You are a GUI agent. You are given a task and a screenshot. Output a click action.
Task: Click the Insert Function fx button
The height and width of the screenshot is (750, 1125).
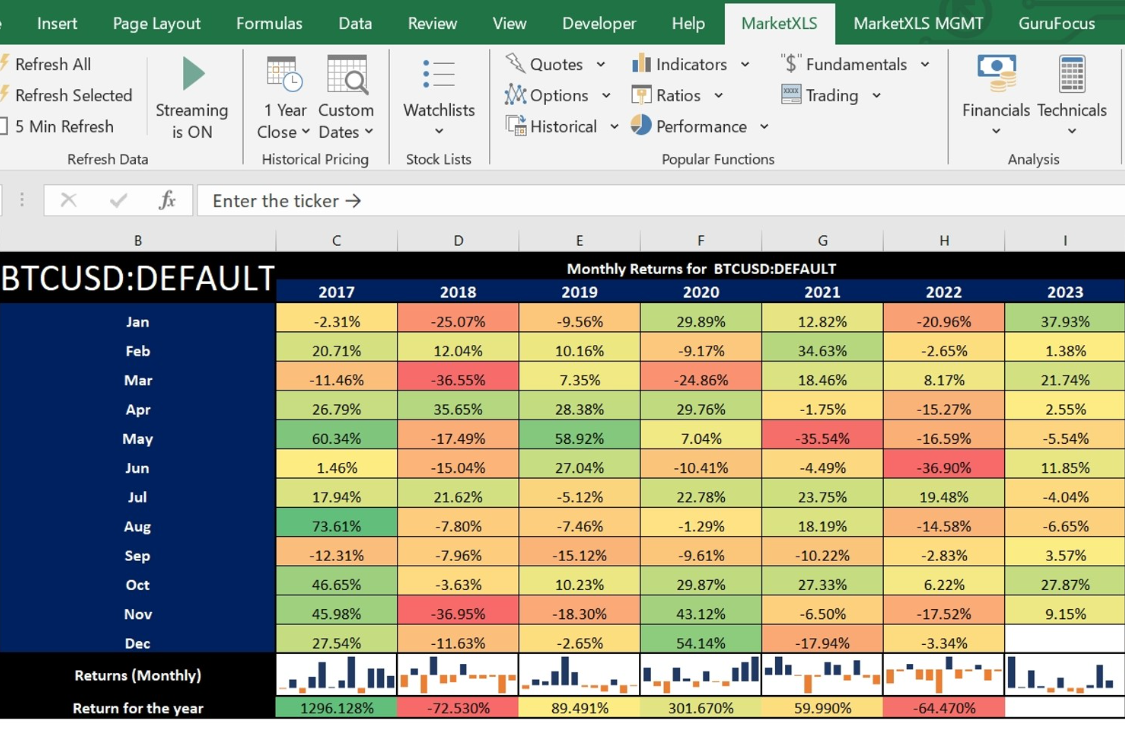point(167,200)
